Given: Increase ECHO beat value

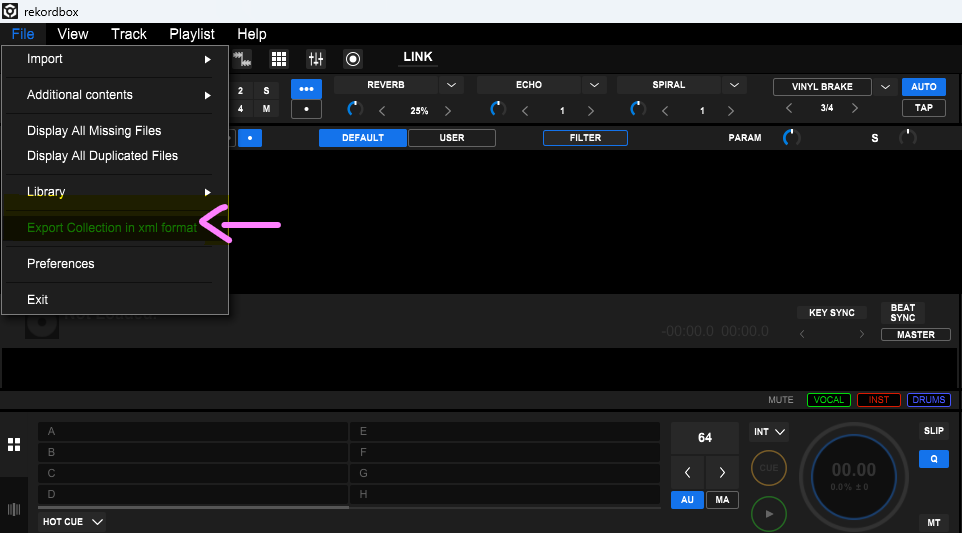Looking at the screenshot, I should pos(591,111).
